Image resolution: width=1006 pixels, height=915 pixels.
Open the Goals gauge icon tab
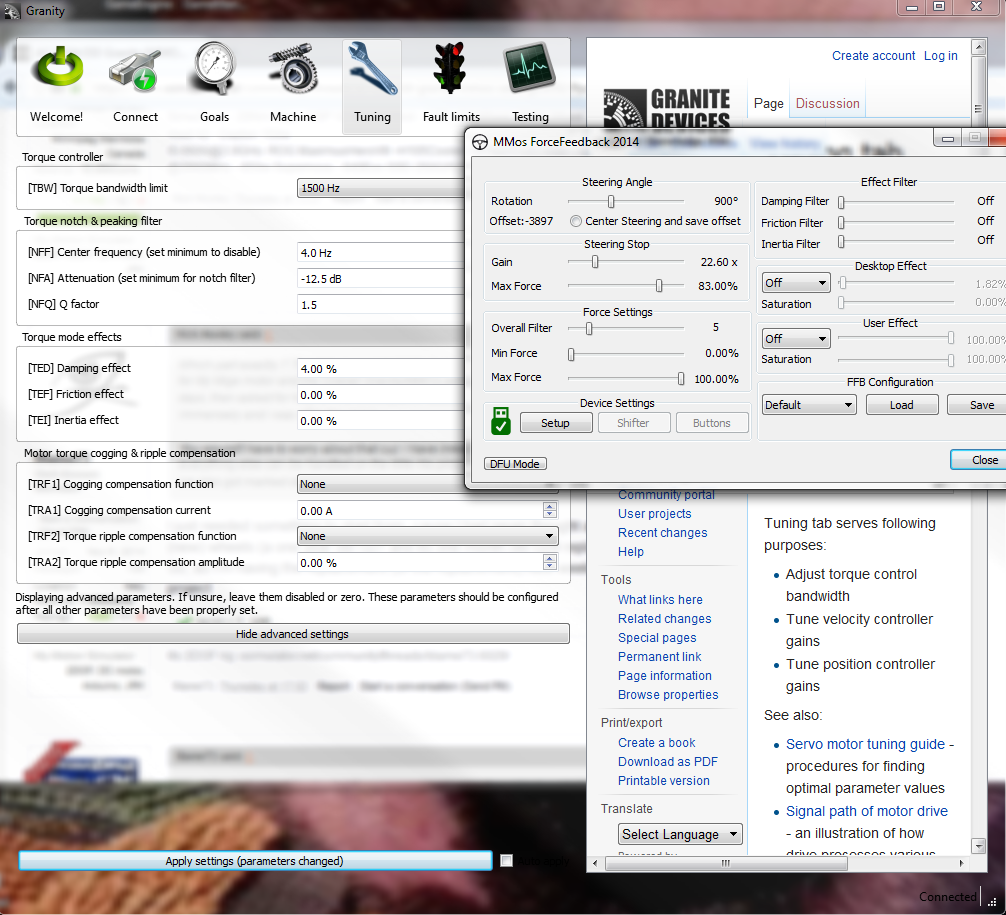pyautogui.click(x=214, y=84)
